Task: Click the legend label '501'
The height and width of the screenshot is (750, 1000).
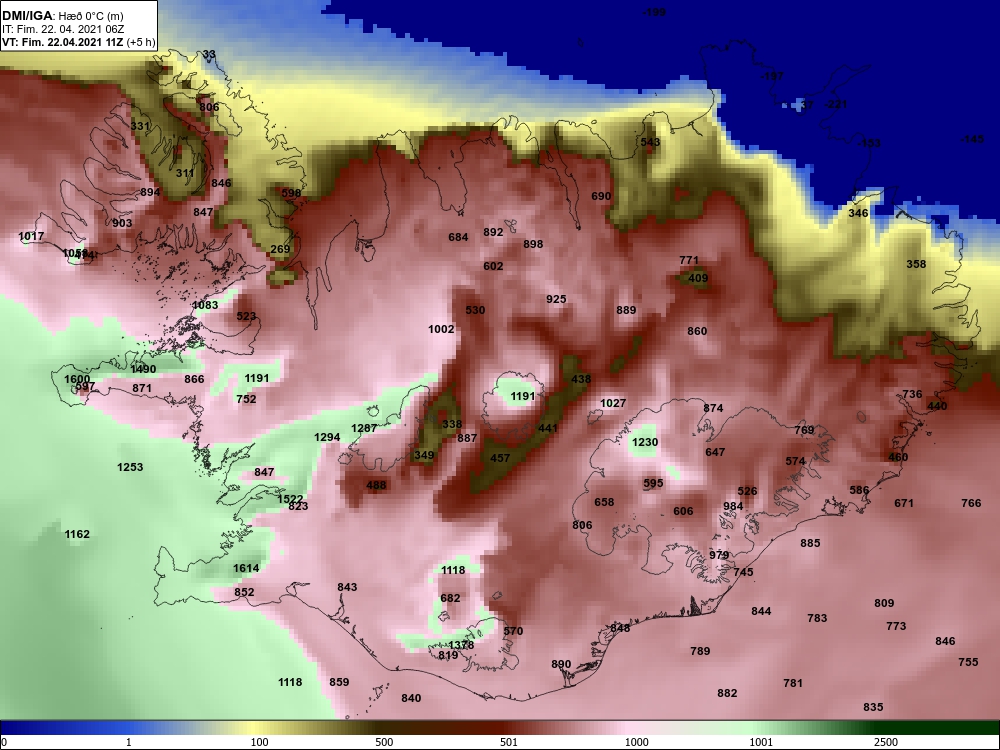Action: click(x=508, y=742)
